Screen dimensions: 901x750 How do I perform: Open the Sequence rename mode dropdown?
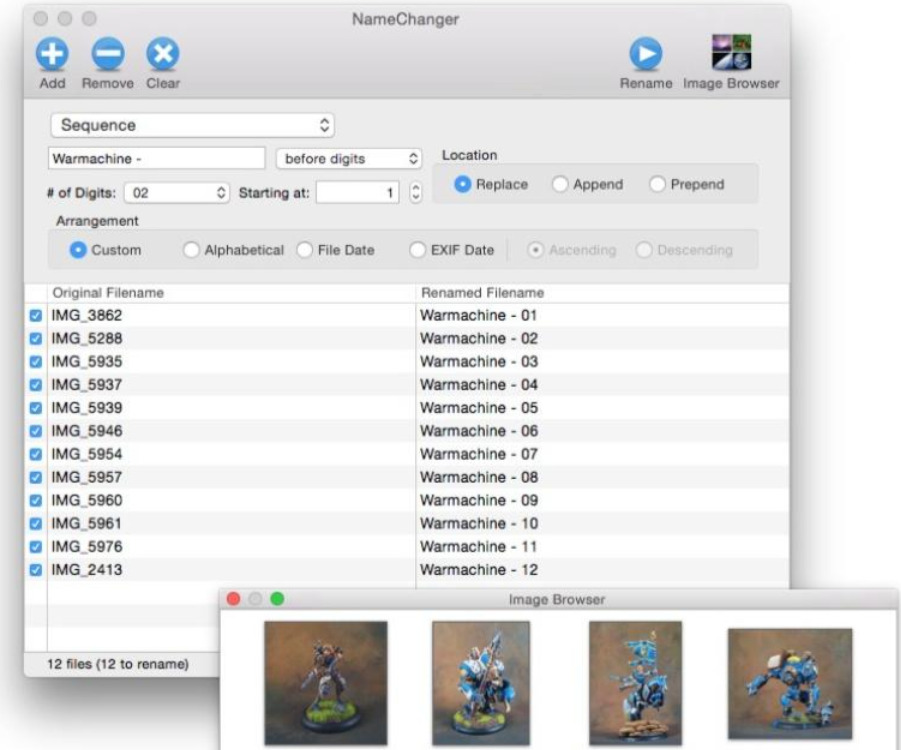click(x=192, y=125)
